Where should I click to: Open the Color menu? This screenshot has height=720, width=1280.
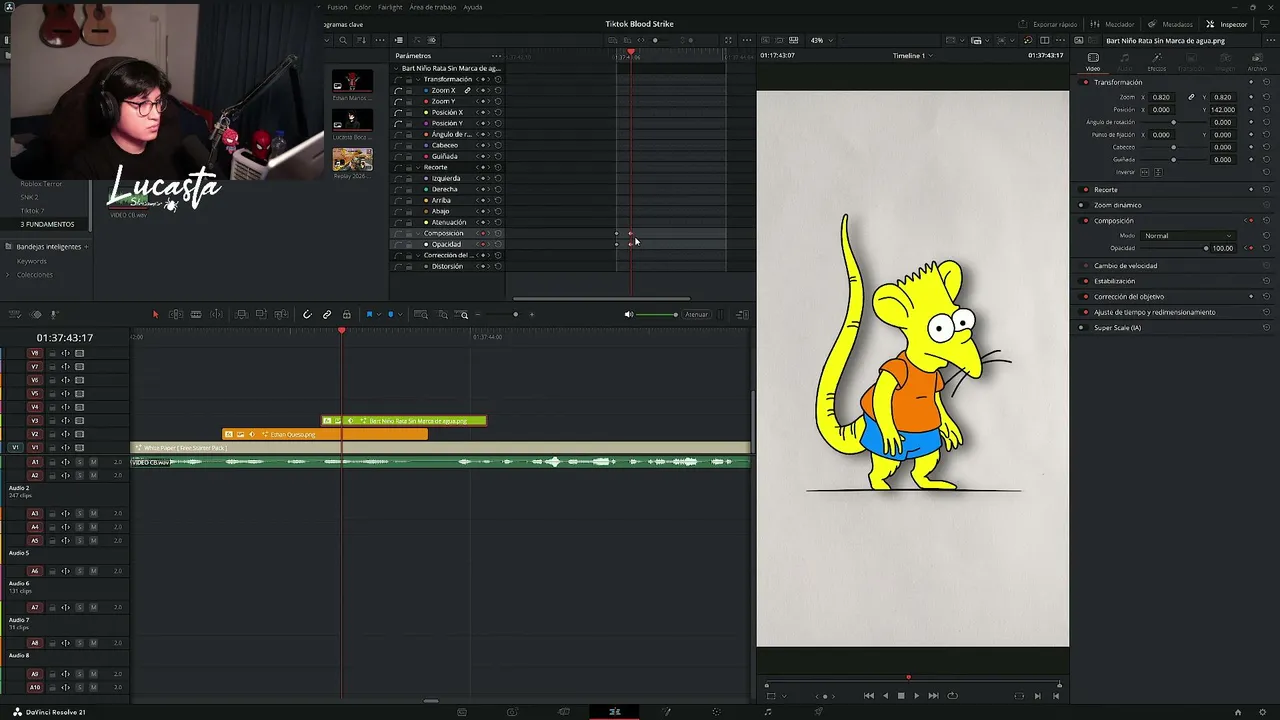(x=362, y=7)
